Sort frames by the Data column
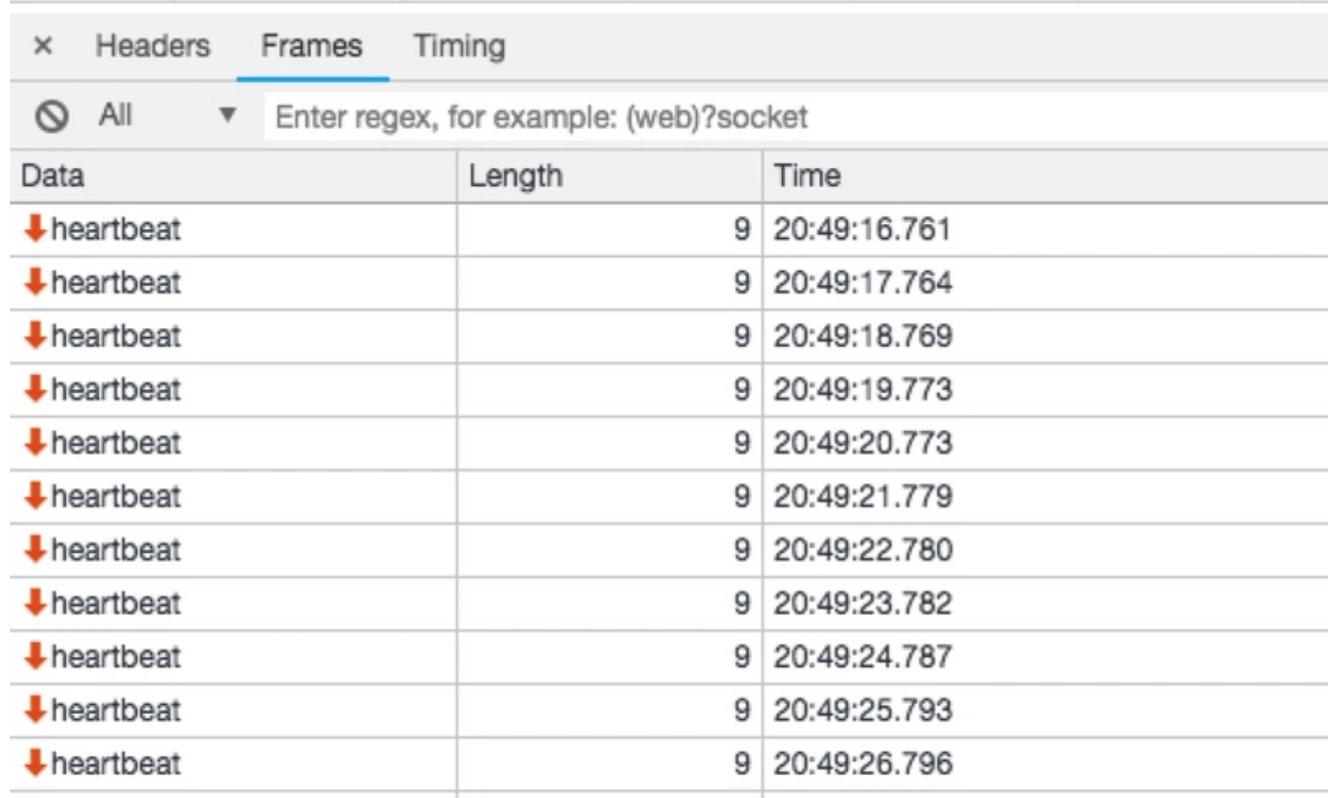 click(230, 176)
